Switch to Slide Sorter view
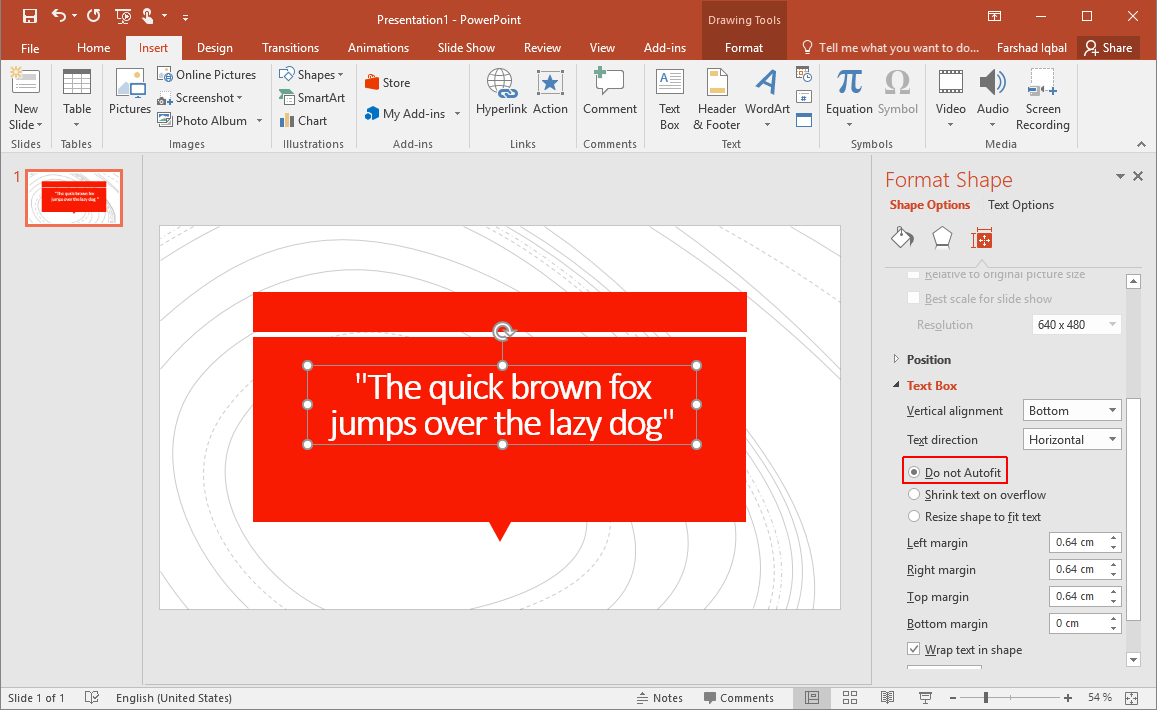 pos(850,697)
